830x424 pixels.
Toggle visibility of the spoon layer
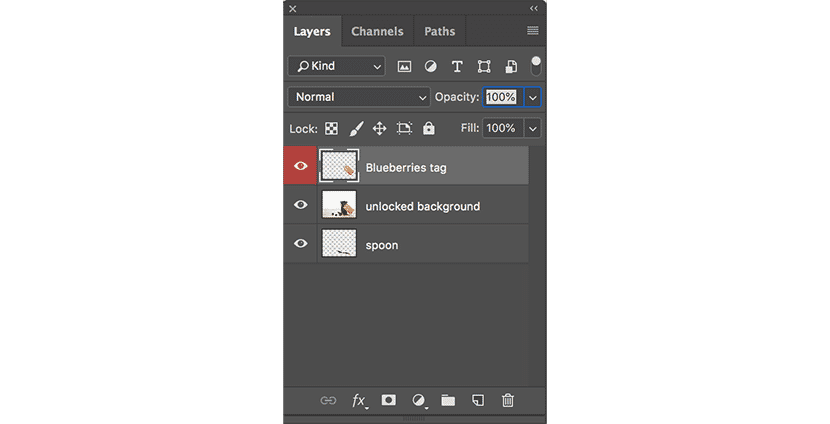301,244
